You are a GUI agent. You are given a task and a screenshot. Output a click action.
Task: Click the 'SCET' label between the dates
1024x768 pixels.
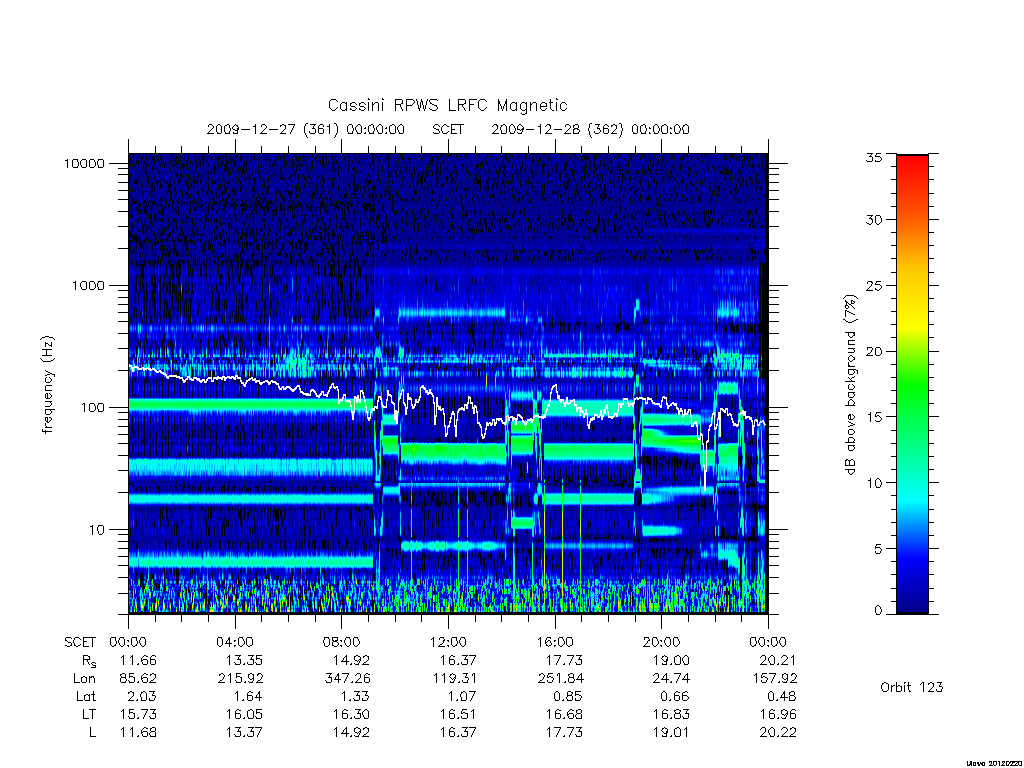click(448, 129)
